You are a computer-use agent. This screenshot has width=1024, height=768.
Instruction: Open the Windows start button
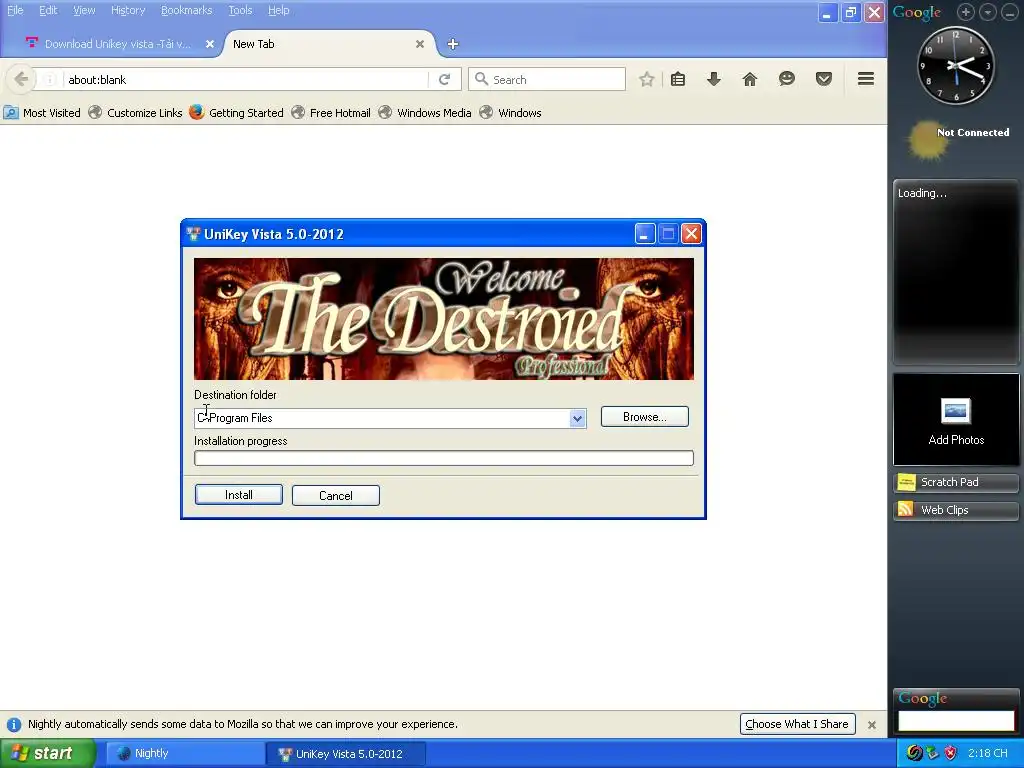[x=47, y=753]
